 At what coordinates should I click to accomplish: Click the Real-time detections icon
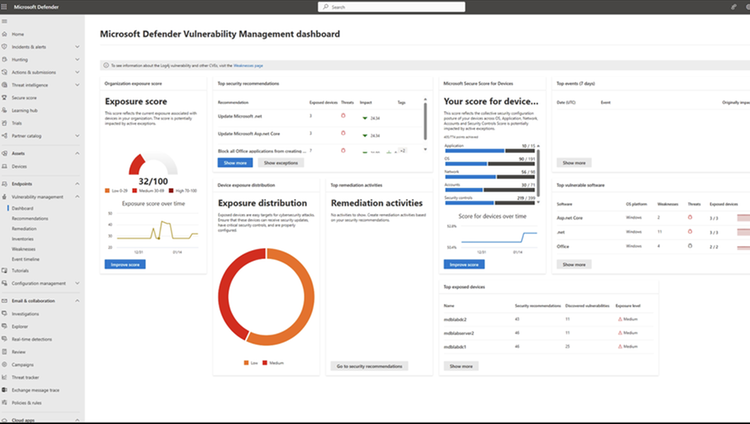[x=4, y=339]
